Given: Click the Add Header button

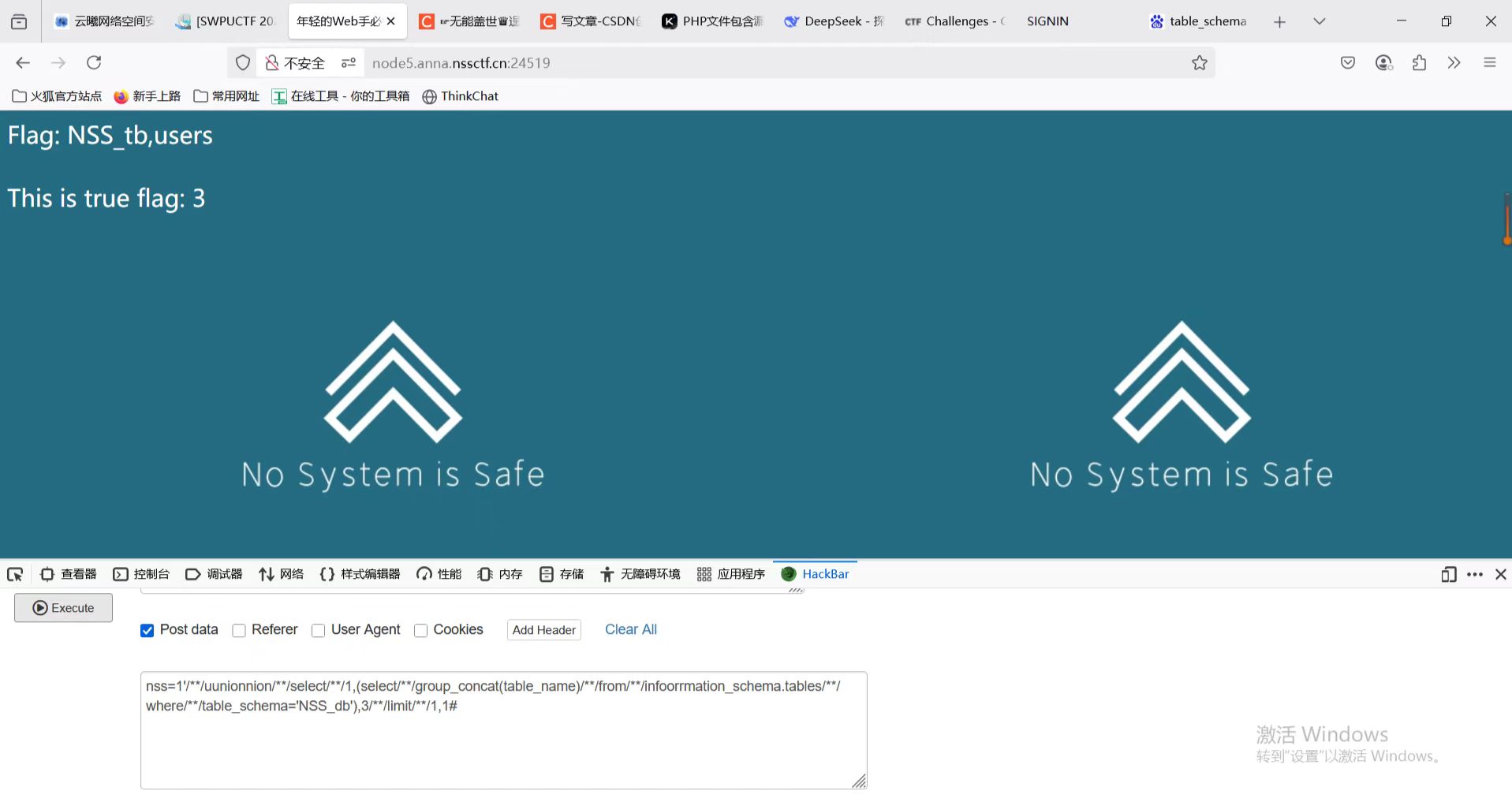Looking at the screenshot, I should point(544,630).
